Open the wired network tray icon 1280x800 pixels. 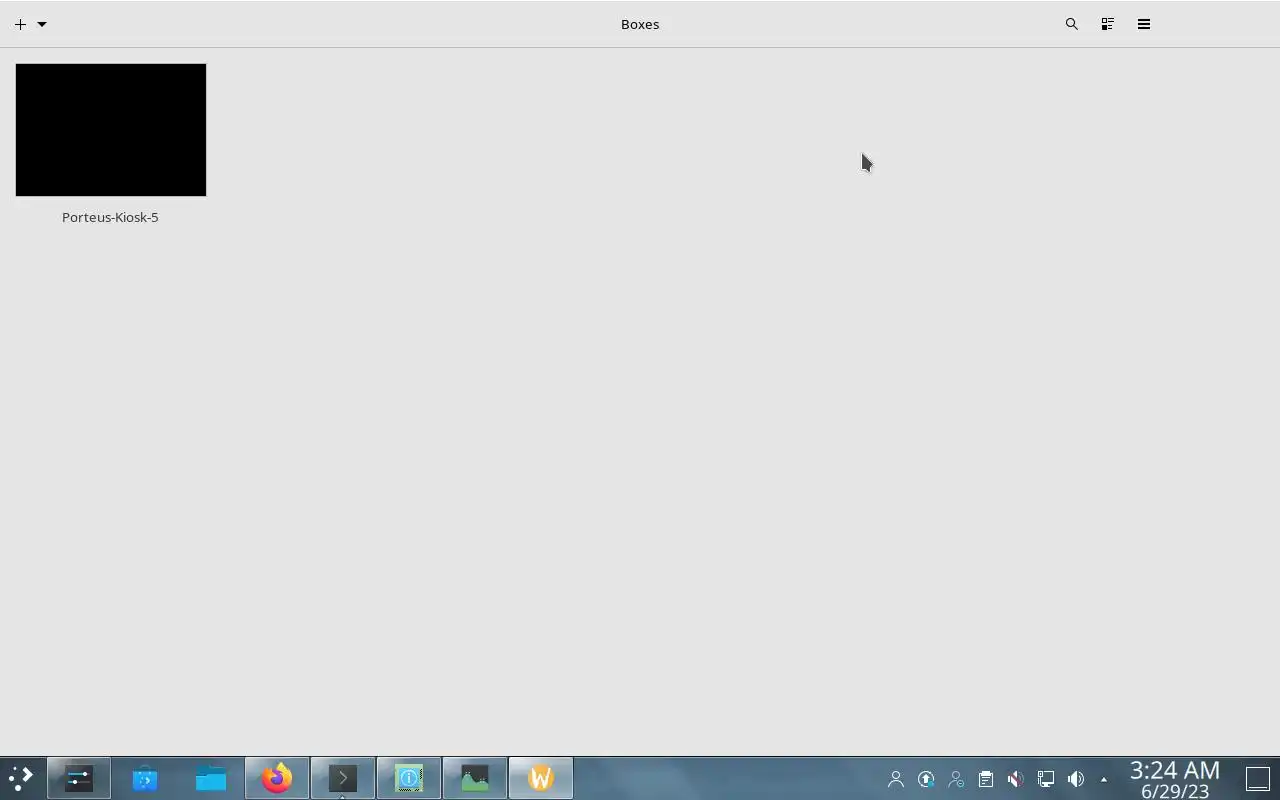1046,779
